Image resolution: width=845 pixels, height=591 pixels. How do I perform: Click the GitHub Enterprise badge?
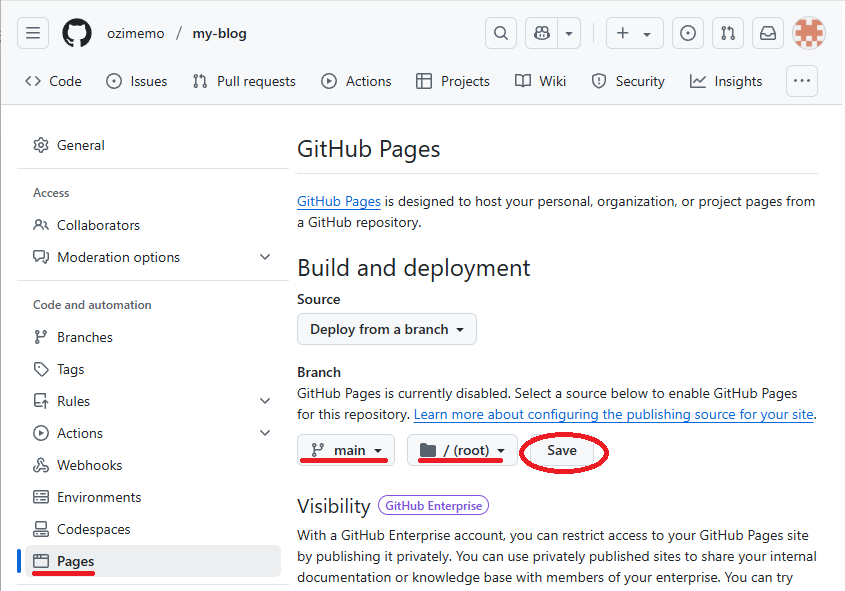[433, 506]
